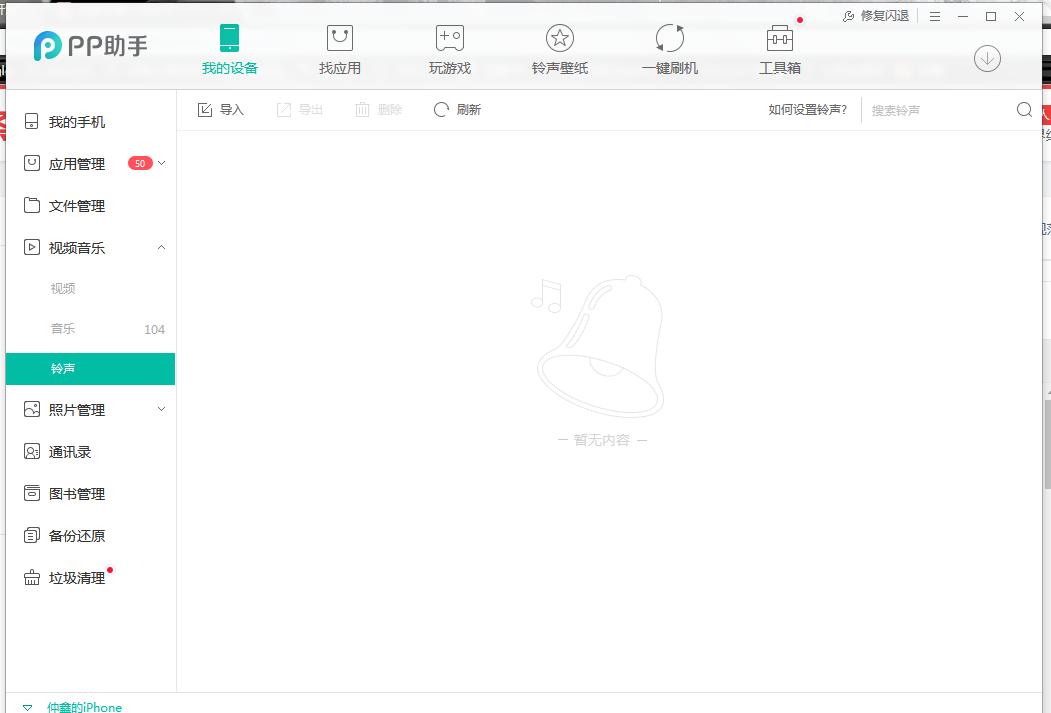Open the 工具箱 toolbox
The width and height of the screenshot is (1051, 713).
(x=779, y=48)
